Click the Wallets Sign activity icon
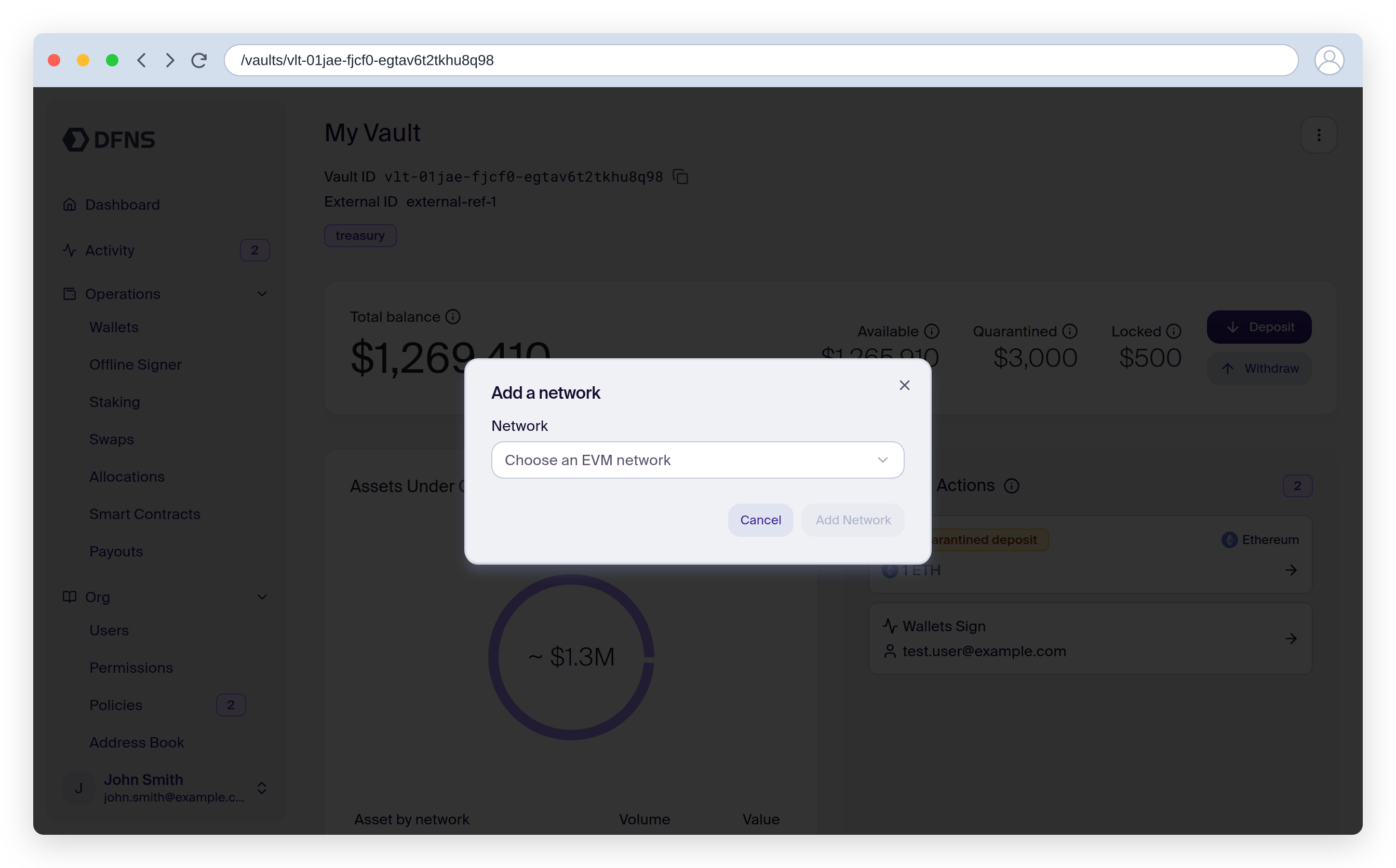 click(890, 626)
